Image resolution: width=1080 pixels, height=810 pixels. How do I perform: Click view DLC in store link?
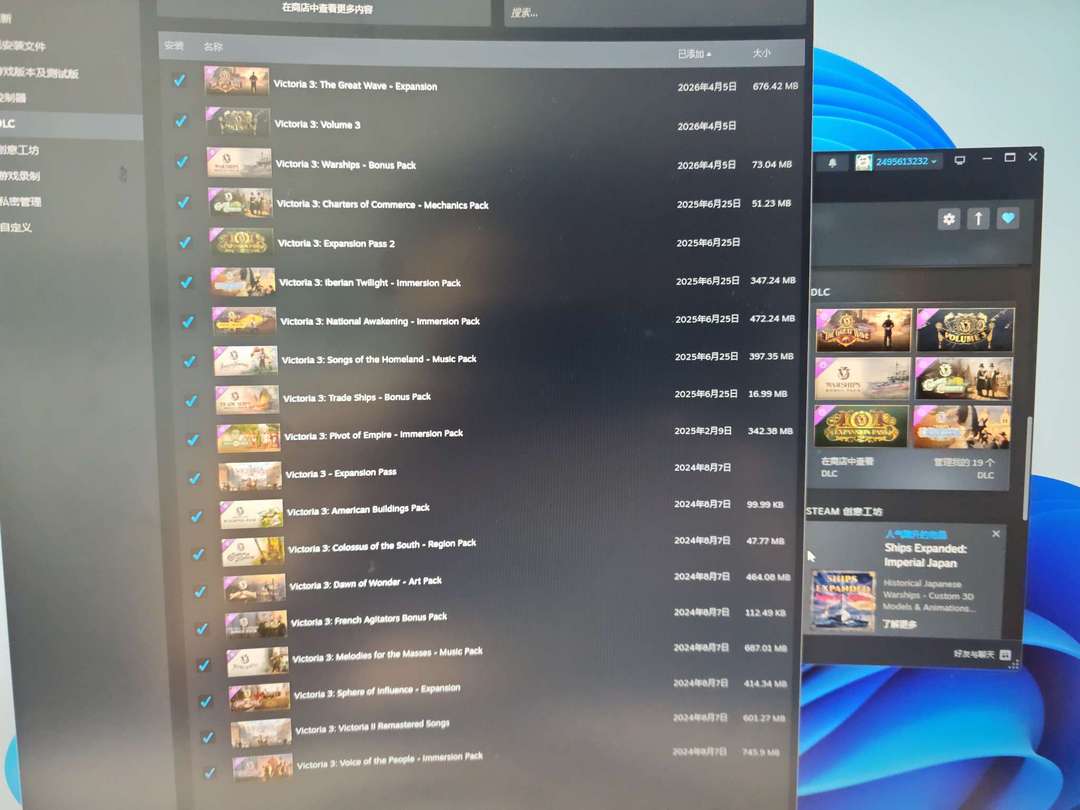tap(847, 466)
